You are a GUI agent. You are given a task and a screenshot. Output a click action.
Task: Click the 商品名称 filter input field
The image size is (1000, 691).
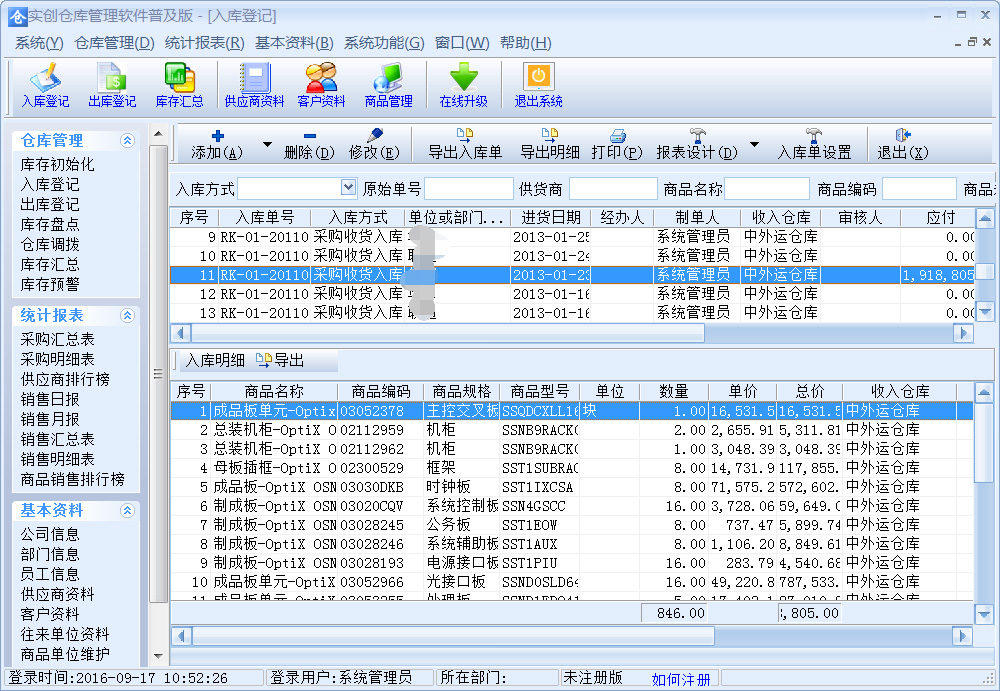pyautogui.click(x=767, y=188)
